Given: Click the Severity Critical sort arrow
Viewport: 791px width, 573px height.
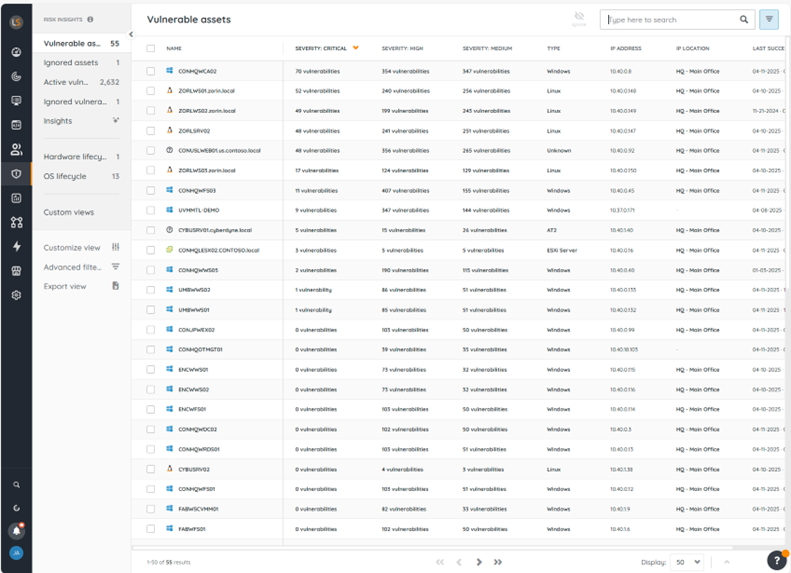Looking at the screenshot, I should [x=356, y=48].
